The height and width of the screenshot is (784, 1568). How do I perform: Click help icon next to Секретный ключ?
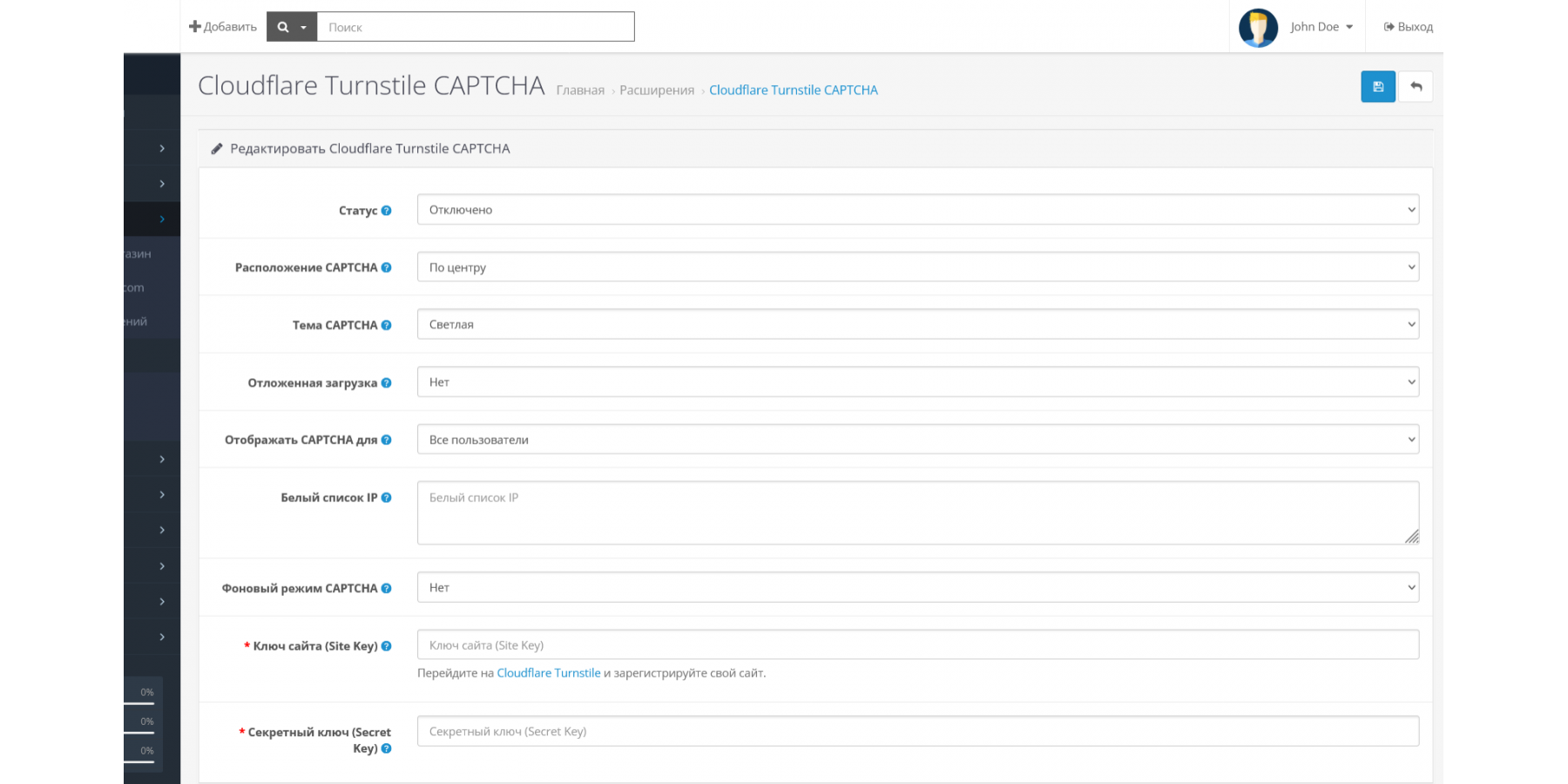386,748
